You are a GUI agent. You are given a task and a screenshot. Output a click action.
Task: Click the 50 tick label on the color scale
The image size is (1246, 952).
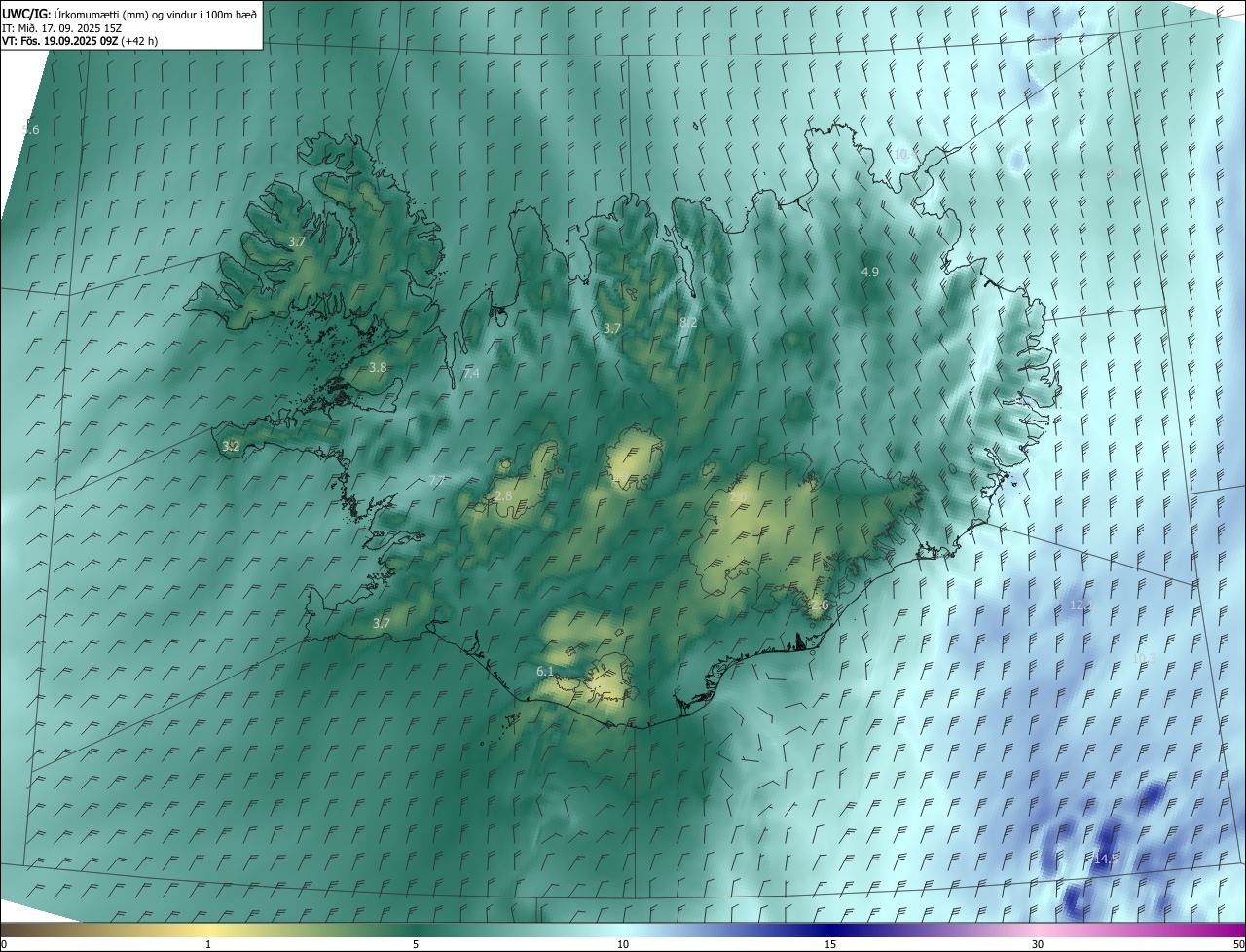click(1238, 944)
